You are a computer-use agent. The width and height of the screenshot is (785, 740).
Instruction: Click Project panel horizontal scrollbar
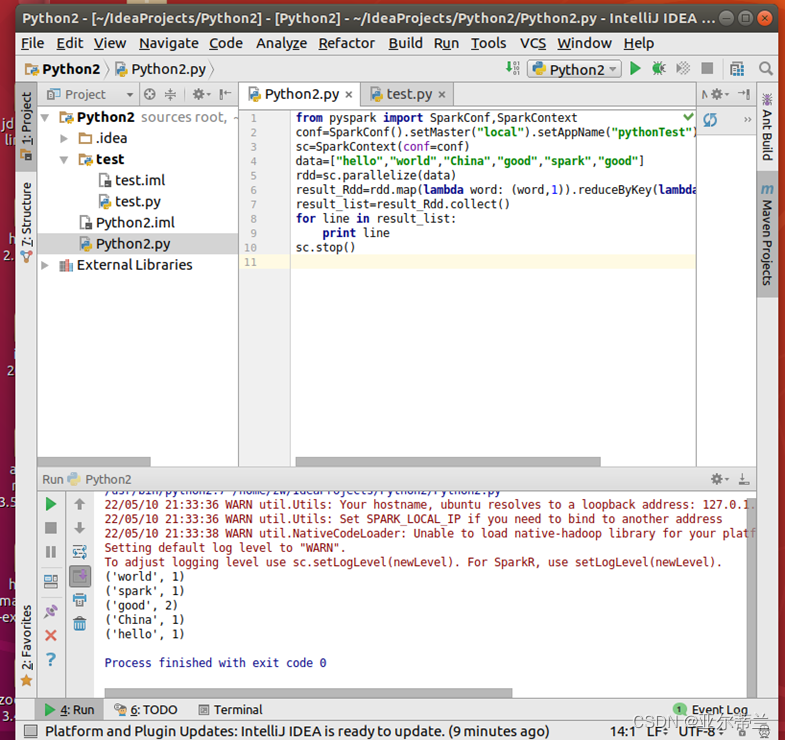(x=94, y=462)
